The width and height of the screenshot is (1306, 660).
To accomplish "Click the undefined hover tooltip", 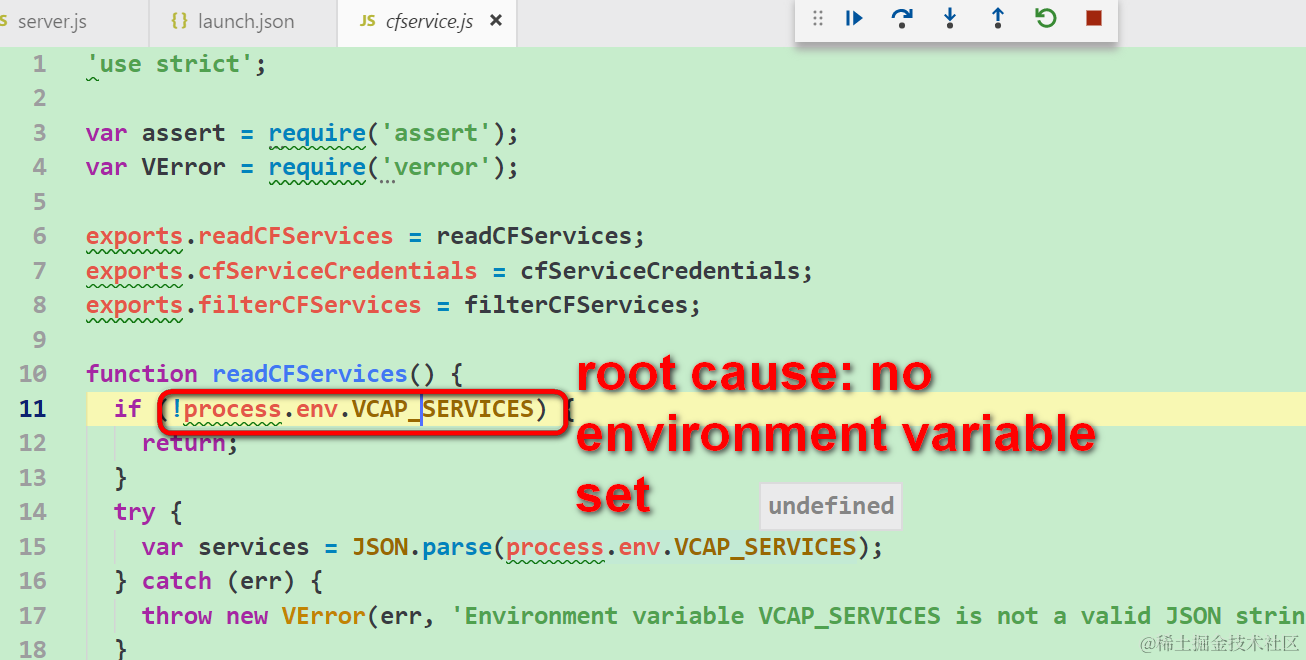I will pos(831,506).
